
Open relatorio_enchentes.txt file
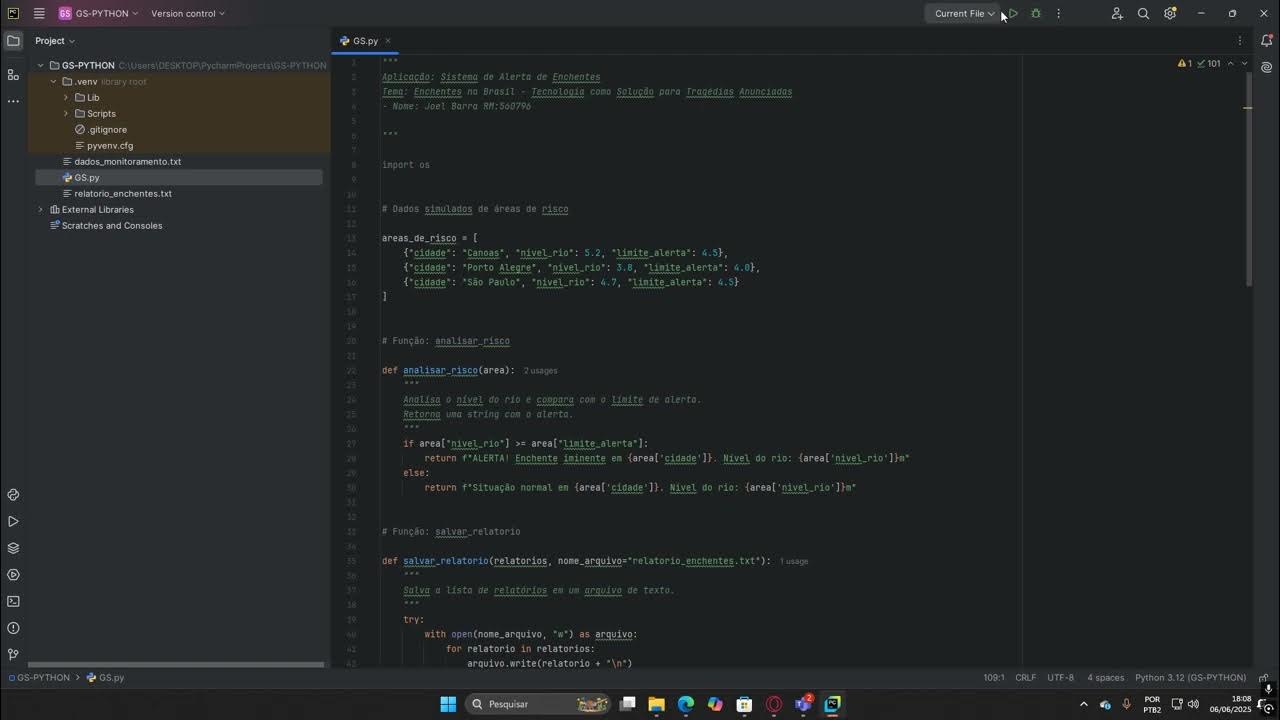(116, 193)
